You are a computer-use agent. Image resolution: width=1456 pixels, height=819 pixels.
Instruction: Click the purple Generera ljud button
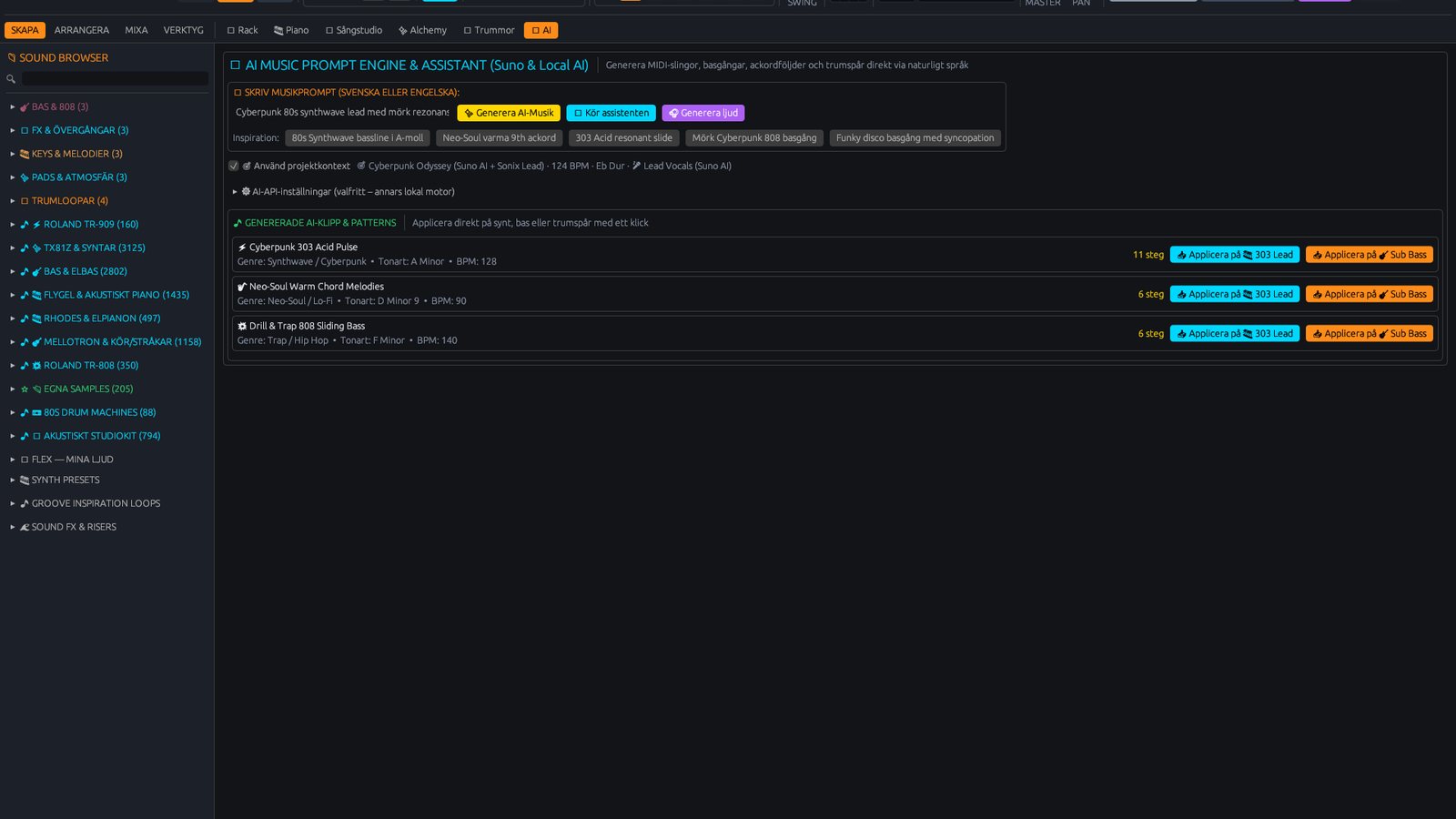tap(703, 113)
